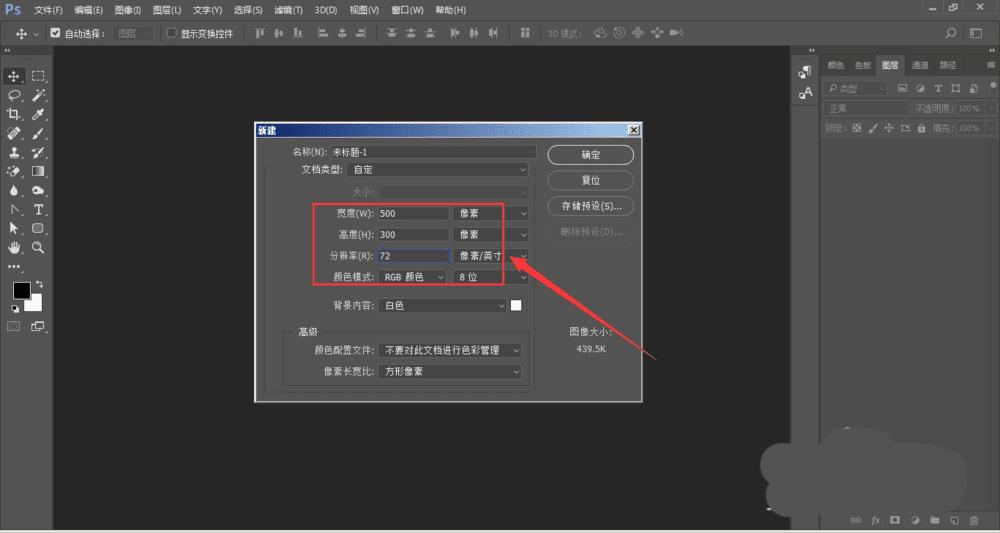Select the Zoom tool
Viewport: 1000px width, 533px height.
[x=38, y=247]
